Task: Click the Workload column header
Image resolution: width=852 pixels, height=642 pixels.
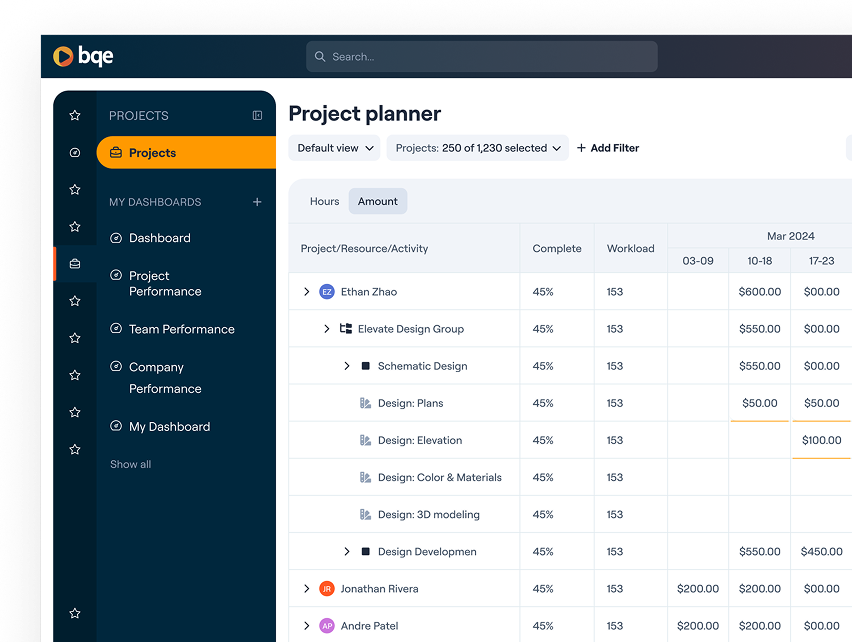Action: click(x=630, y=248)
